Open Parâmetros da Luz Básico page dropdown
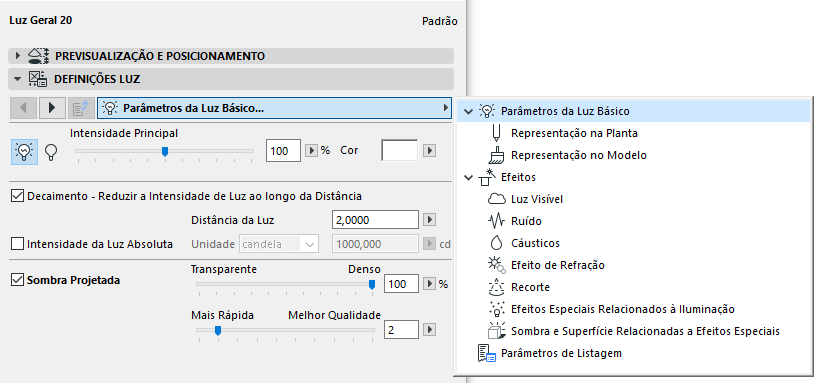819x383 pixels. coord(275,108)
